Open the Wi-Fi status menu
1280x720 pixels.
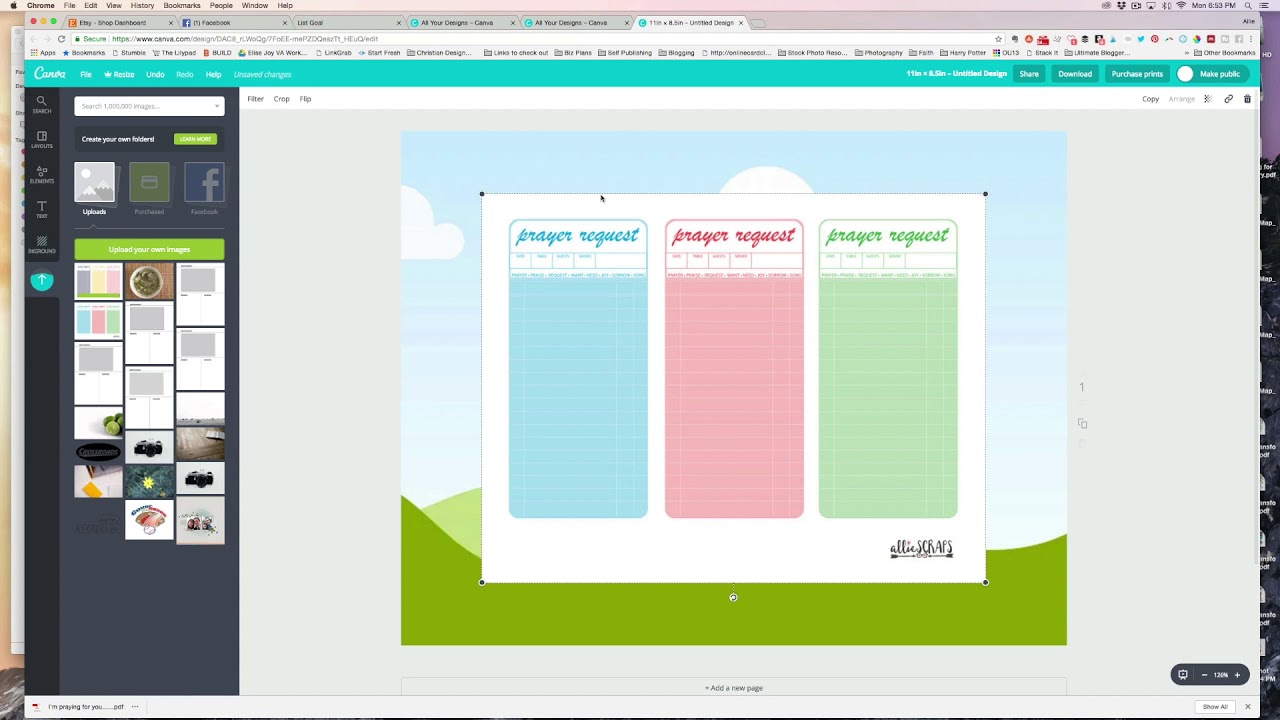[x=1181, y=6]
